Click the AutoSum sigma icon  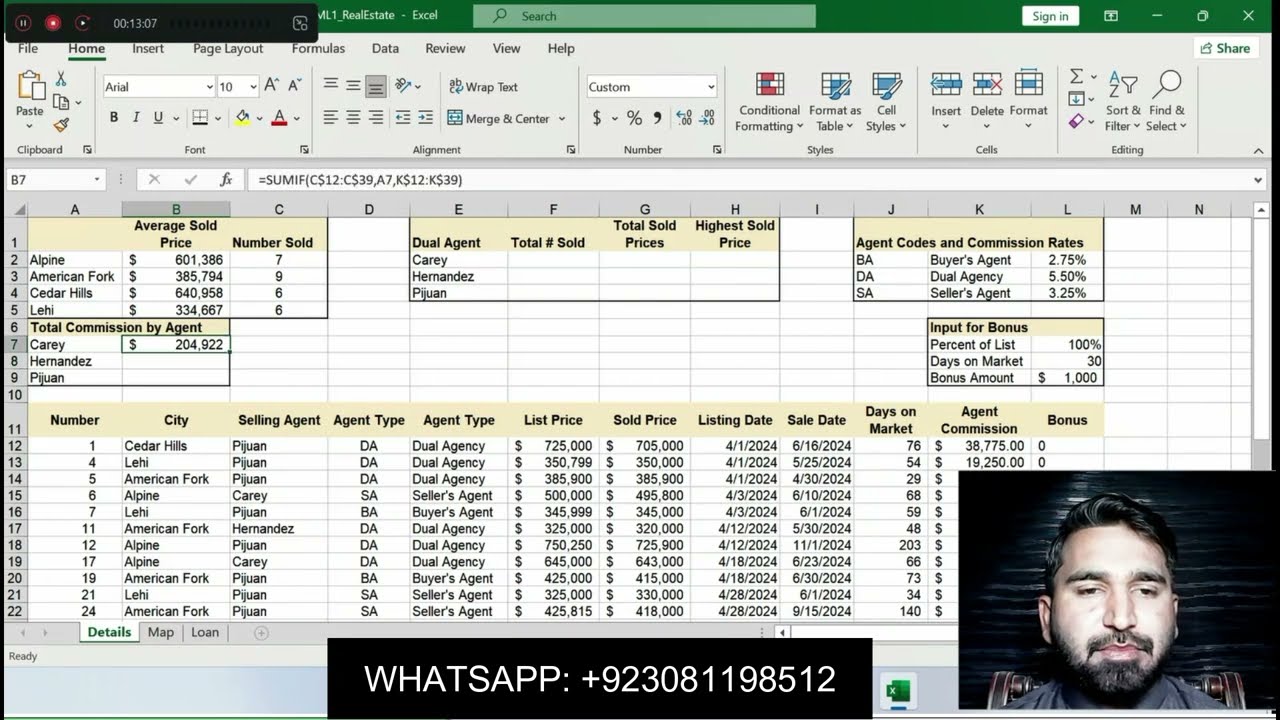pos(1076,77)
